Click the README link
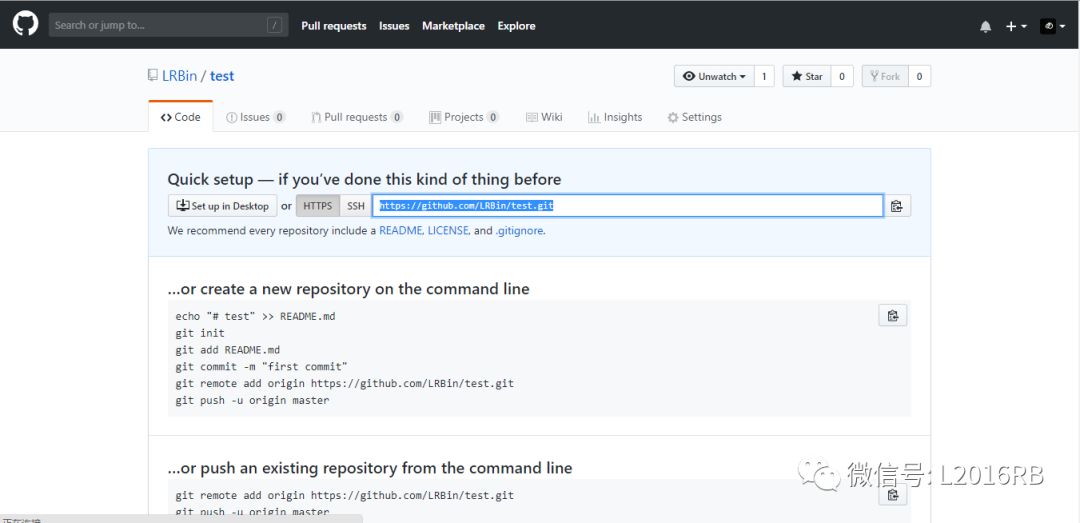 click(x=400, y=230)
